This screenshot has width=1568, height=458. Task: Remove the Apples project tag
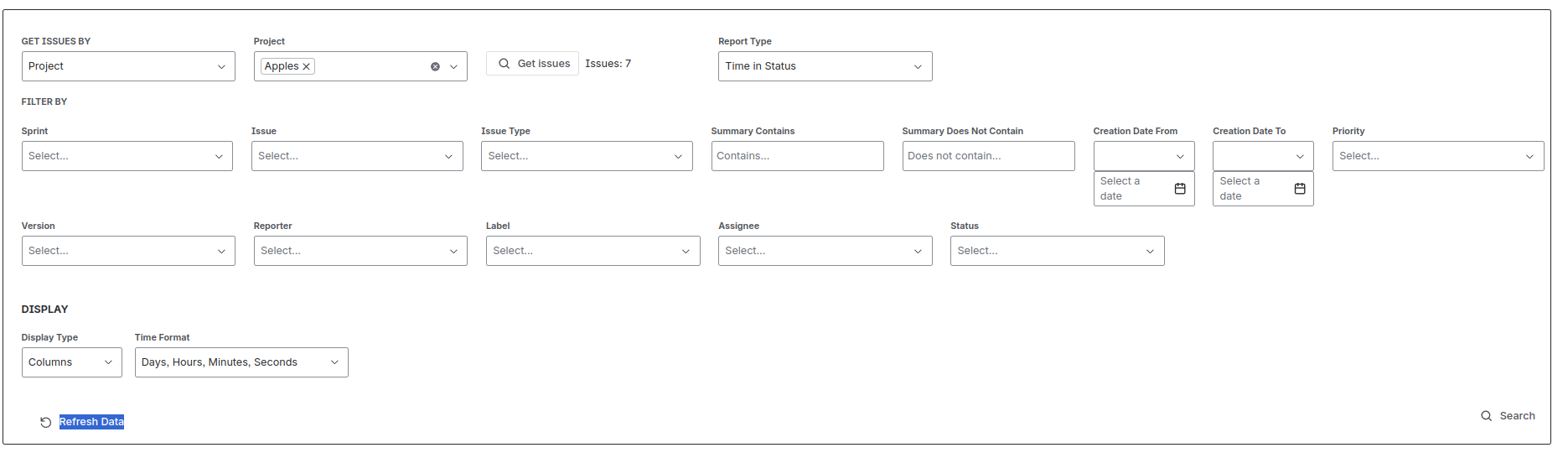coord(307,66)
